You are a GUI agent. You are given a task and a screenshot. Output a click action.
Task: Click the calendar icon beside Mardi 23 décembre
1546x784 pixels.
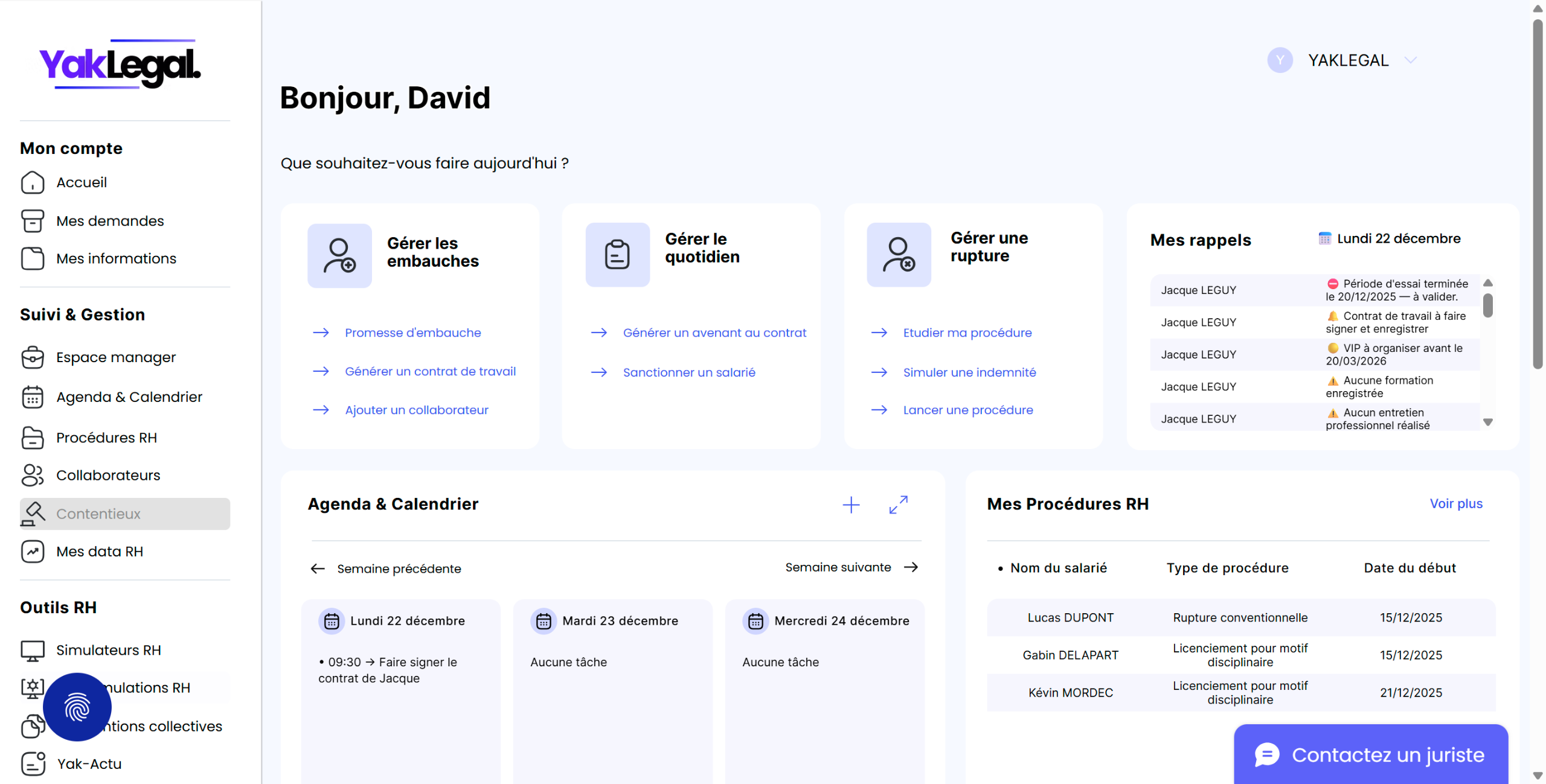[544, 621]
